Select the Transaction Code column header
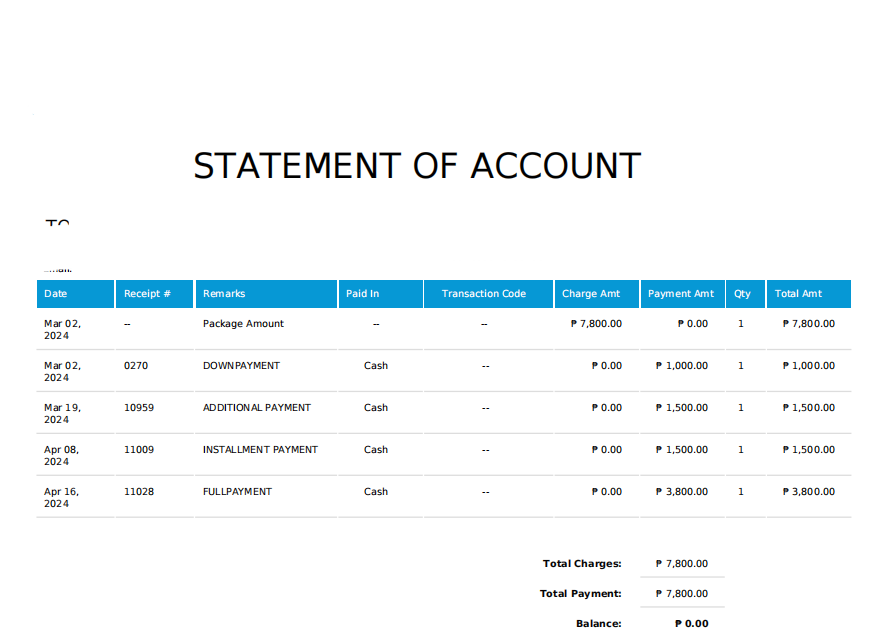 [488, 294]
